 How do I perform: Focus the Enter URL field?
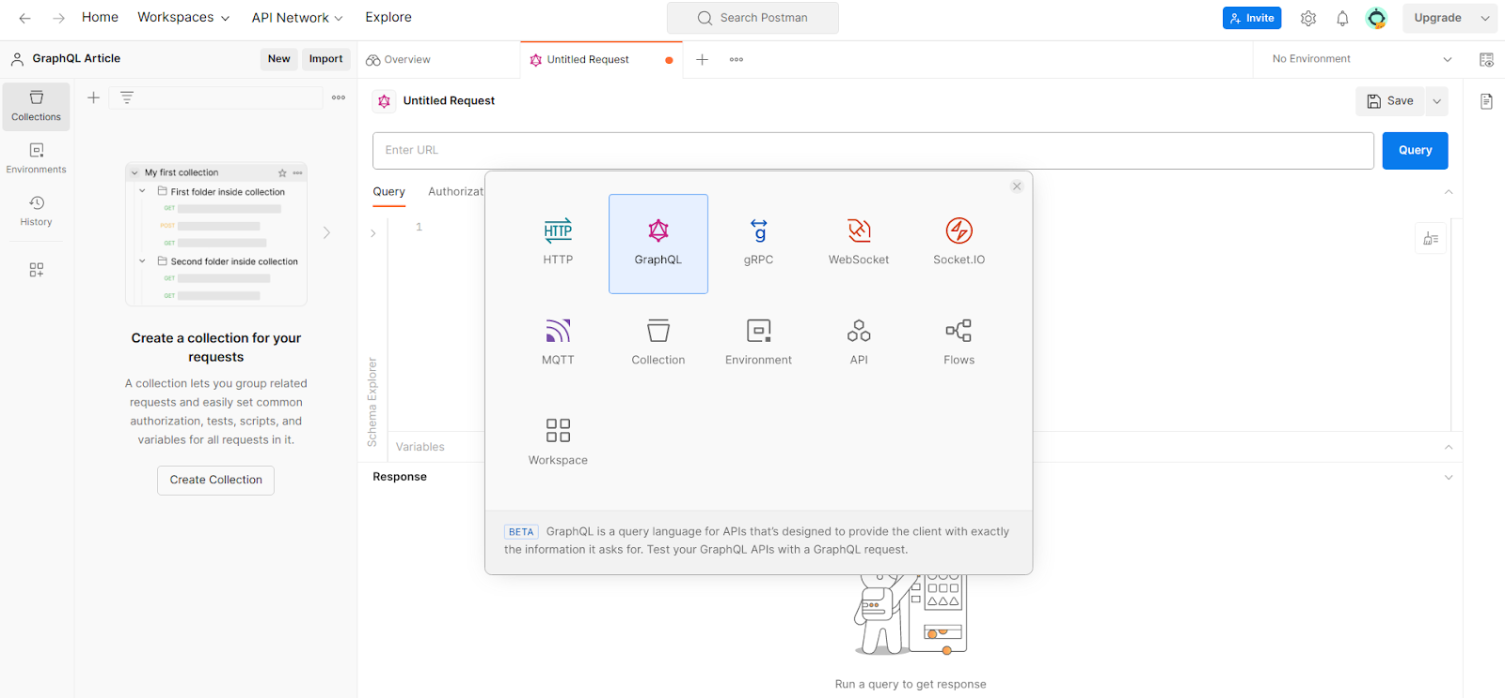(x=873, y=150)
